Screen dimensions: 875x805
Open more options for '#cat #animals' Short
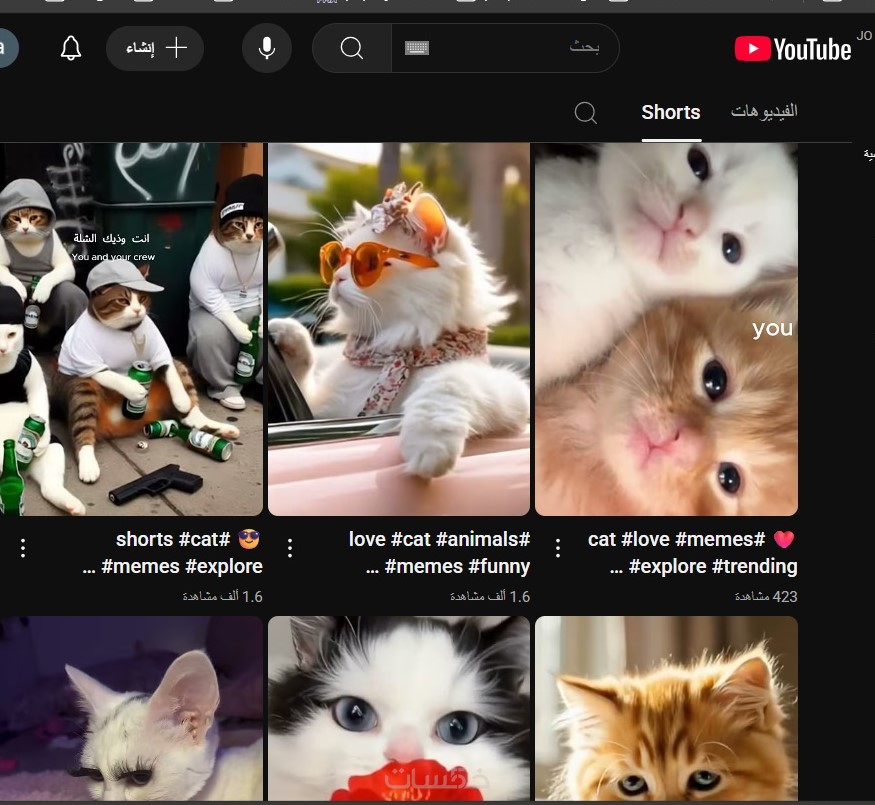pos(290,548)
